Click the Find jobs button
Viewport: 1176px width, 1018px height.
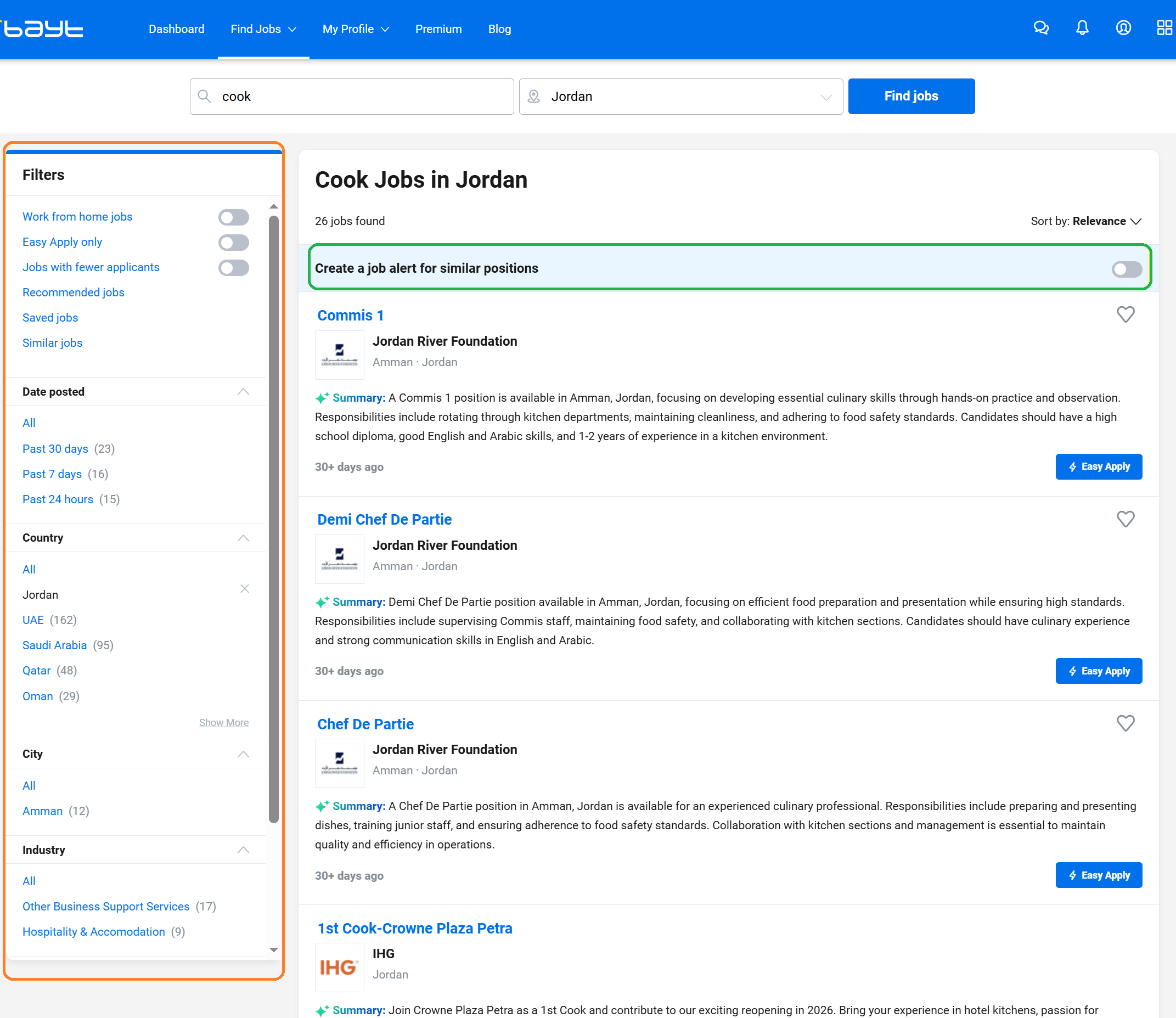point(911,96)
